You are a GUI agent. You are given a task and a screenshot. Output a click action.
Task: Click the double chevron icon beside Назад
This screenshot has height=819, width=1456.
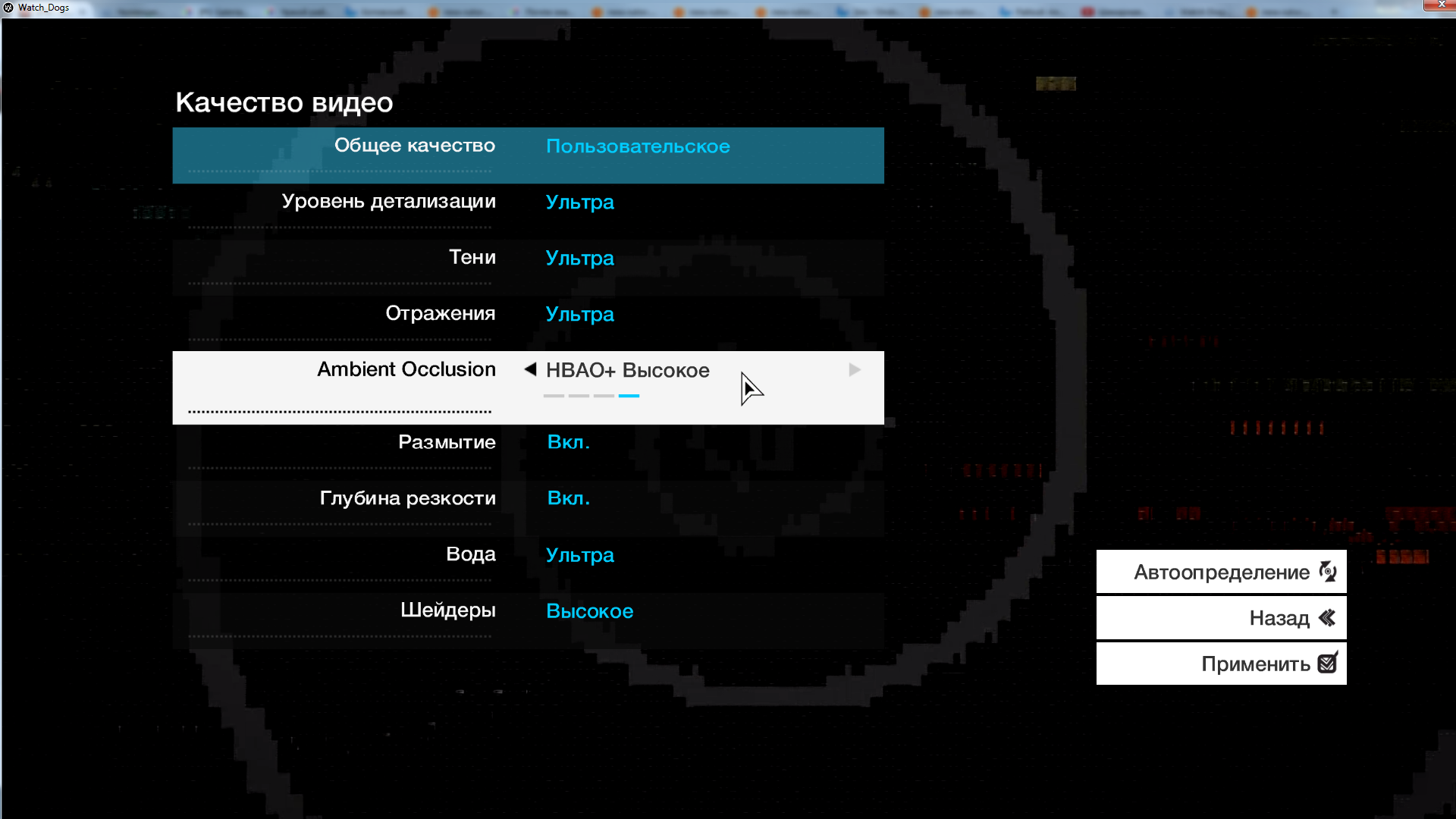pyautogui.click(x=1327, y=618)
